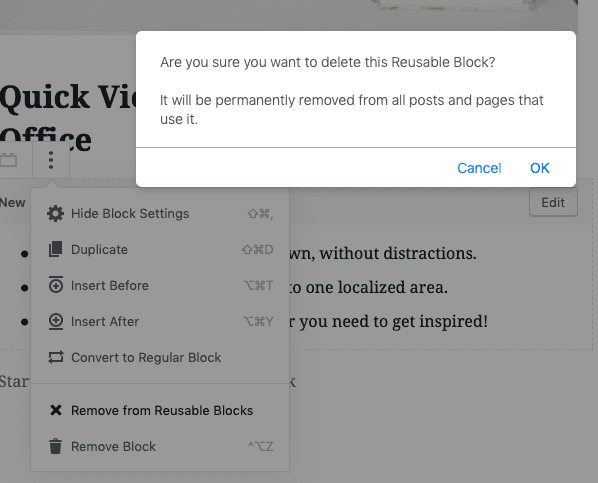598x483 pixels.
Task: Click the gear icon for block settings
Action: 56,214
